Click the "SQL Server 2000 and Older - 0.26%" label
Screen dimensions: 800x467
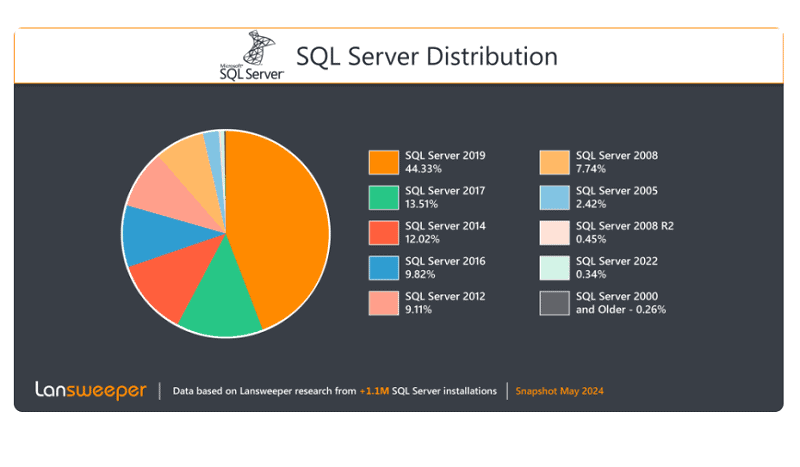621,303
